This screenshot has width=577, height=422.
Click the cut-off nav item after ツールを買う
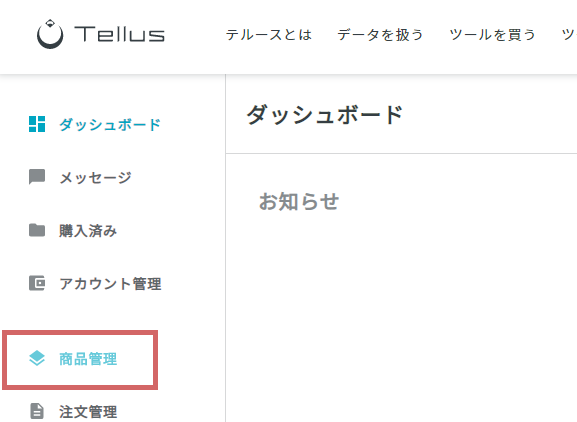click(569, 35)
